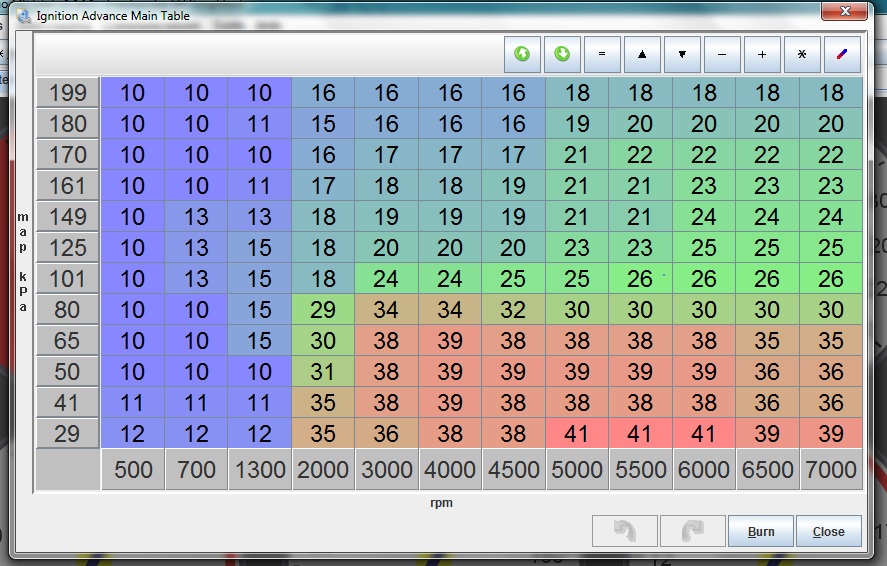
Task: Select cell 41 at 29 kPa, 5000 rpm
Action: click(x=577, y=434)
